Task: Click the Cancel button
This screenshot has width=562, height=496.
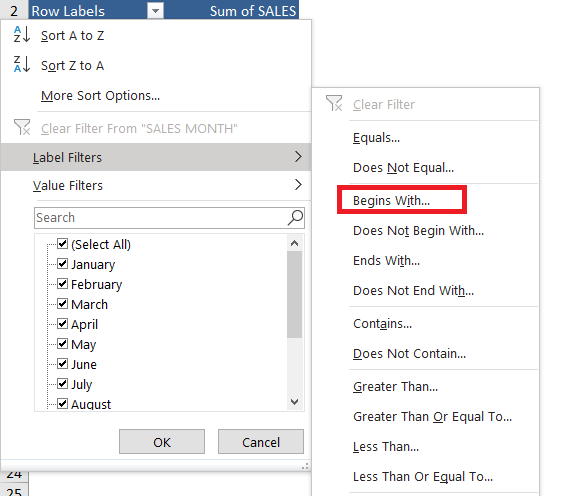Action: [261, 442]
